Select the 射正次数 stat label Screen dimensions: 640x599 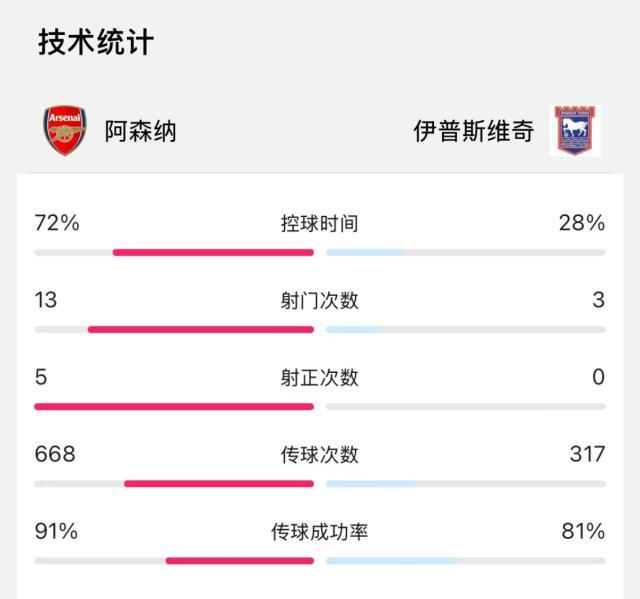coord(319,378)
